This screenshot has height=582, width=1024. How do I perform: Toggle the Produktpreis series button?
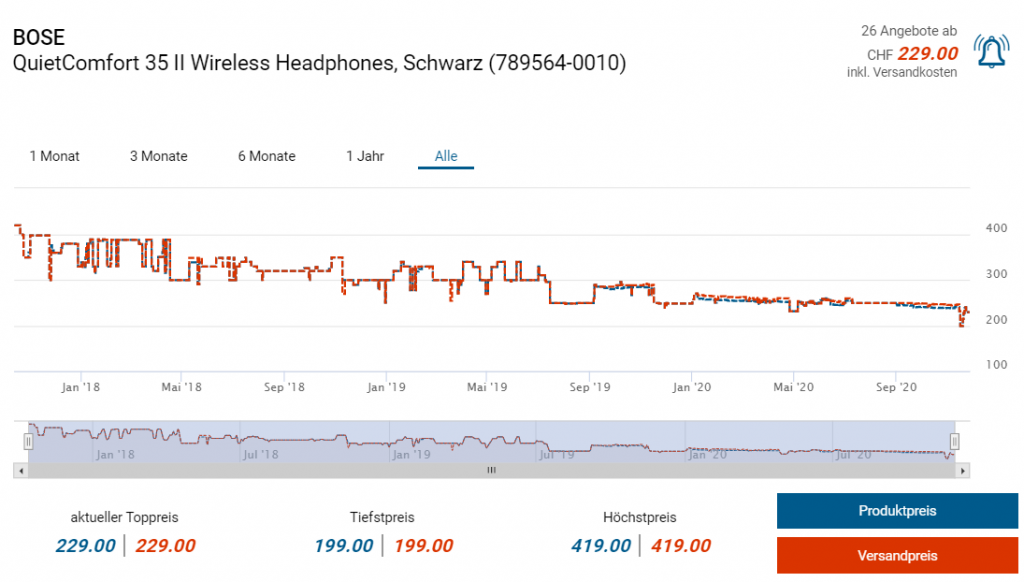pos(897,511)
